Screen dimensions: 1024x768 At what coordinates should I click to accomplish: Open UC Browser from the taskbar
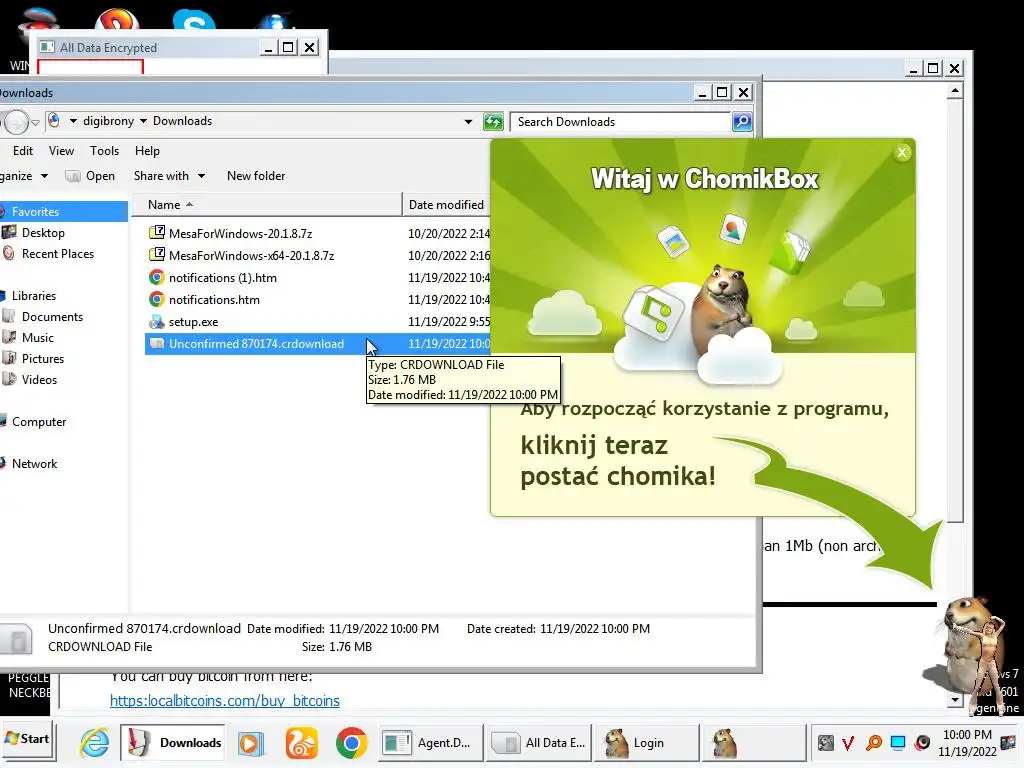[301, 743]
